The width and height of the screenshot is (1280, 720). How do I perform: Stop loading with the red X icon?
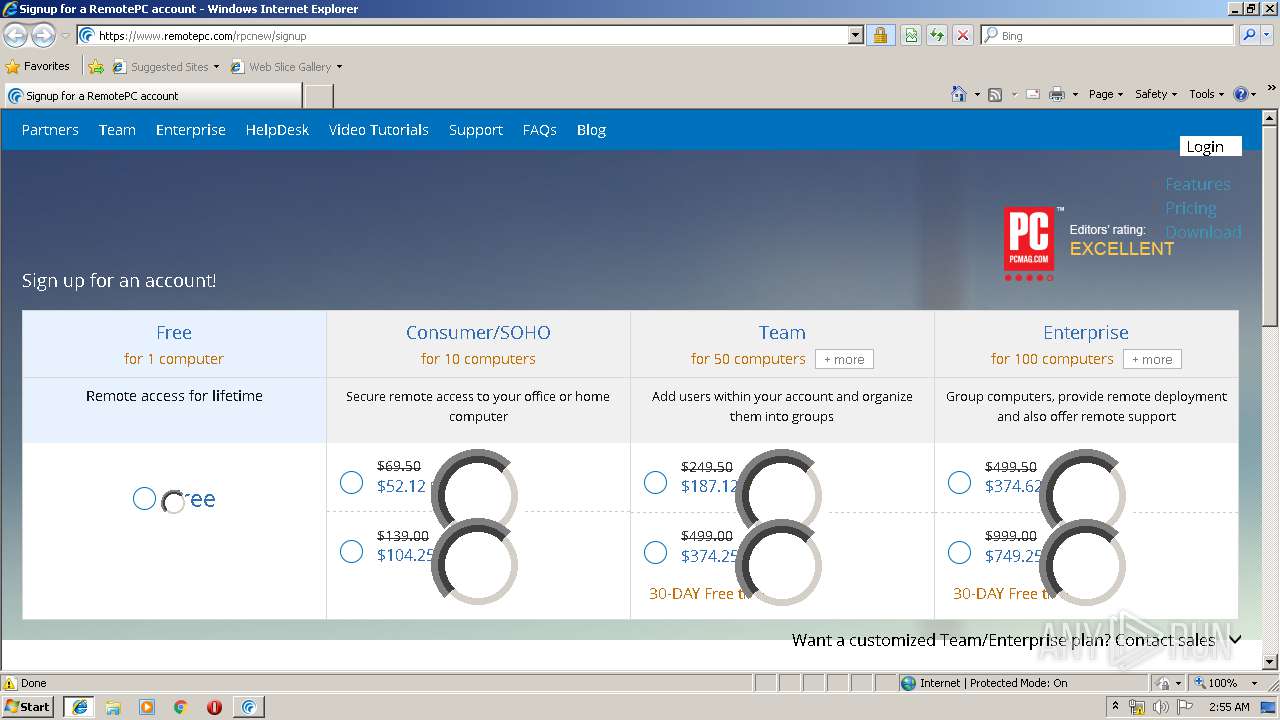pos(963,35)
